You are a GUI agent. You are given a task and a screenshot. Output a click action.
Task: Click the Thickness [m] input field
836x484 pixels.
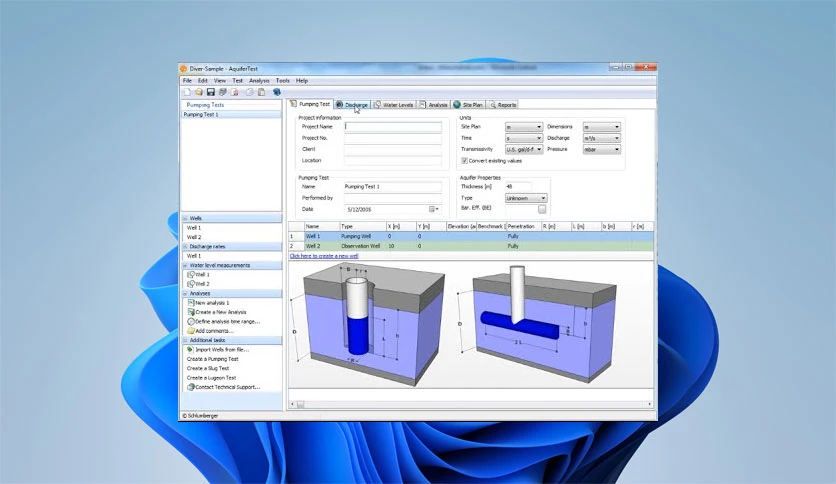pos(518,187)
